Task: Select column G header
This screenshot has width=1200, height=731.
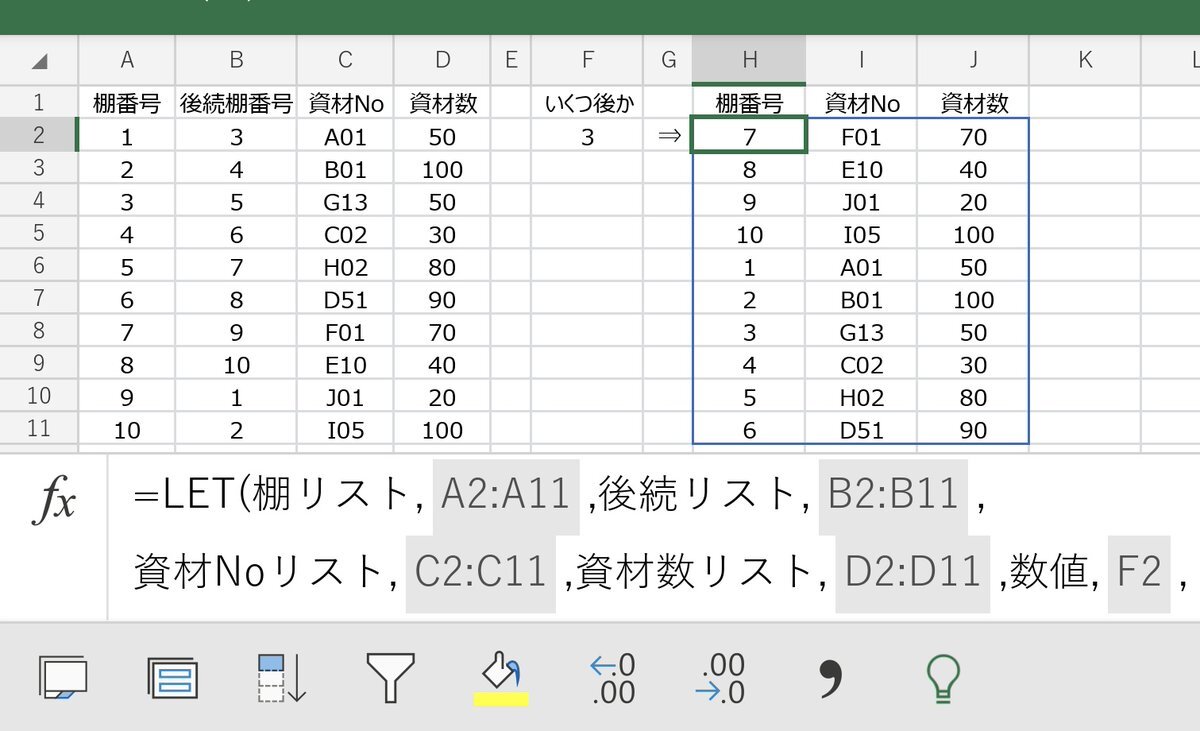Action: coord(668,60)
